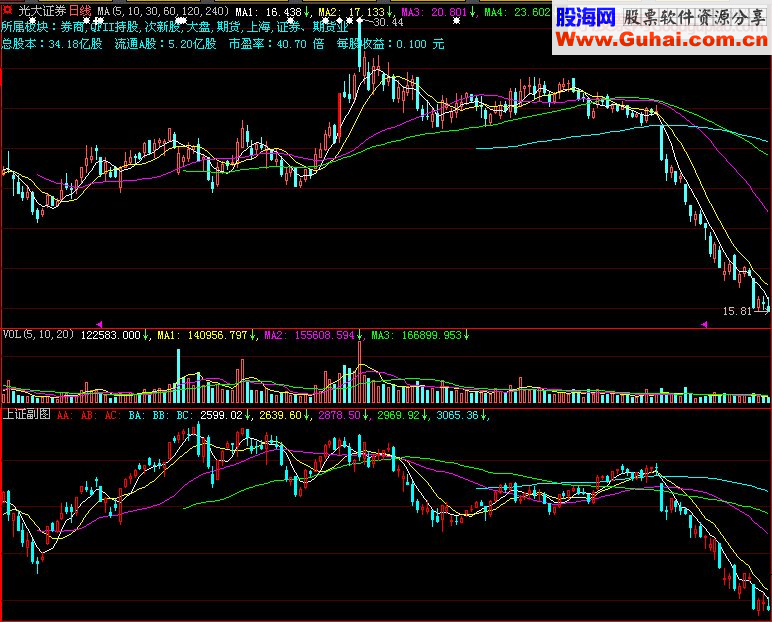The image size is (772, 622).
Task: Click the magenta MA3: 20.801 value
Action: click(435, 12)
